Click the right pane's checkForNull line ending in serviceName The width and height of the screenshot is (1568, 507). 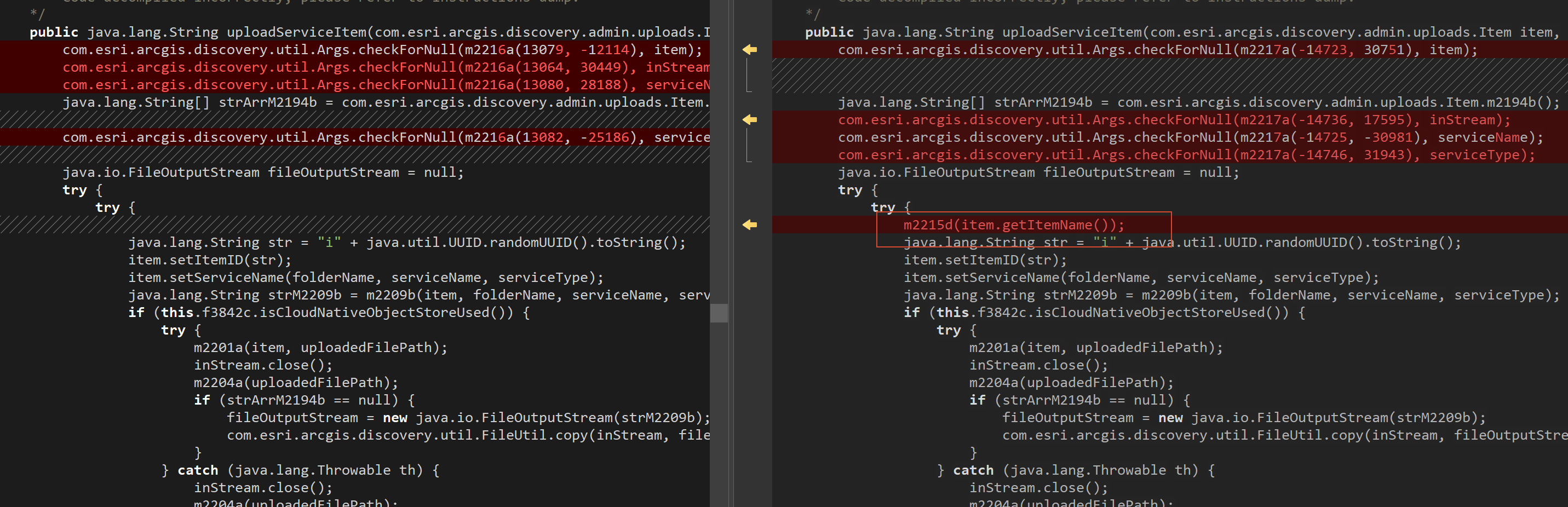[x=1191, y=137]
